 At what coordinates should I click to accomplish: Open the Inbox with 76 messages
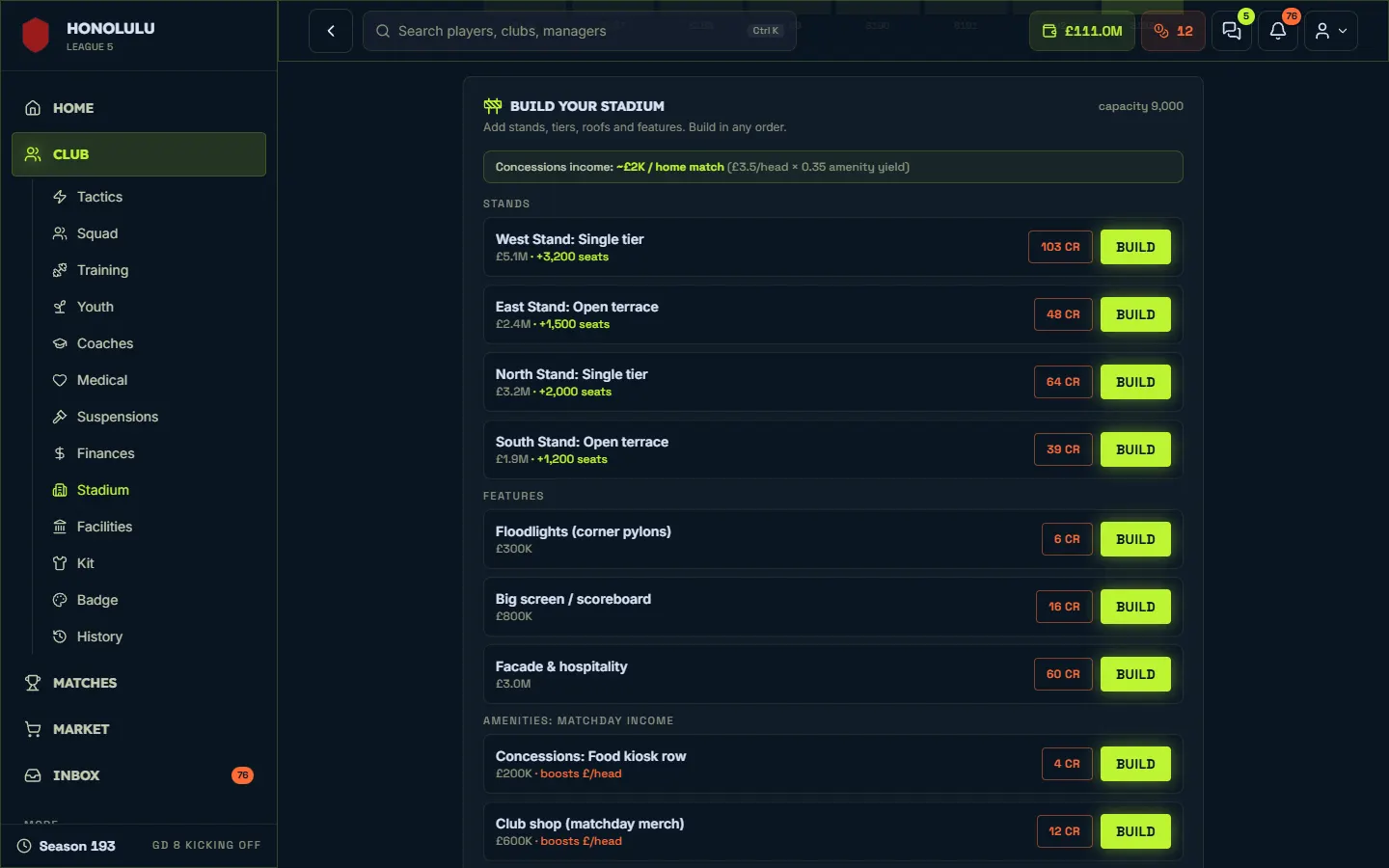(x=139, y=775)
